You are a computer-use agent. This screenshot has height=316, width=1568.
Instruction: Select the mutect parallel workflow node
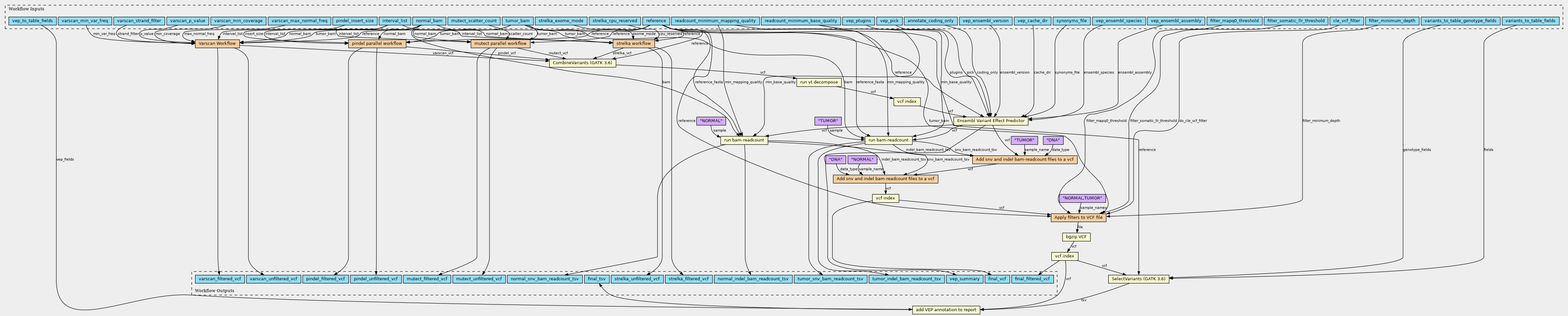point(500,44)
